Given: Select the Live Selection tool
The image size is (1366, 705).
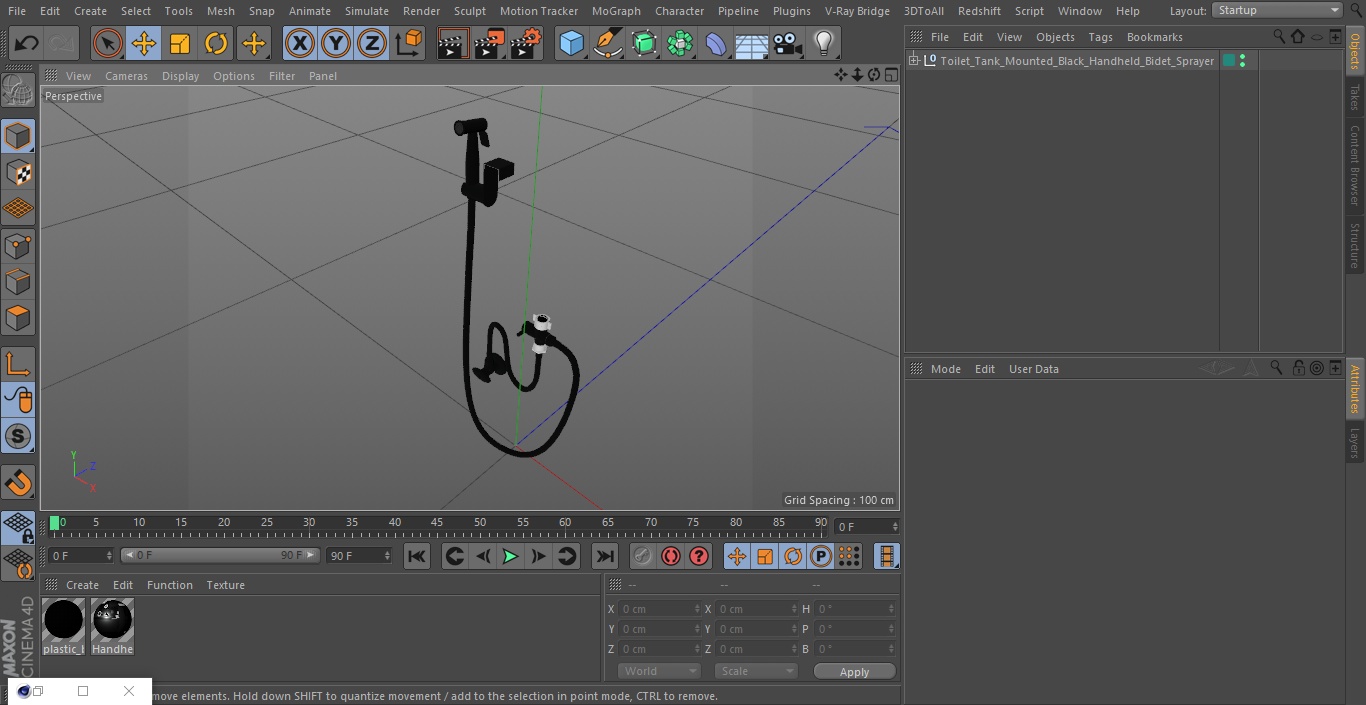Looking at the screenshot, I should click(x=107, y=43).
